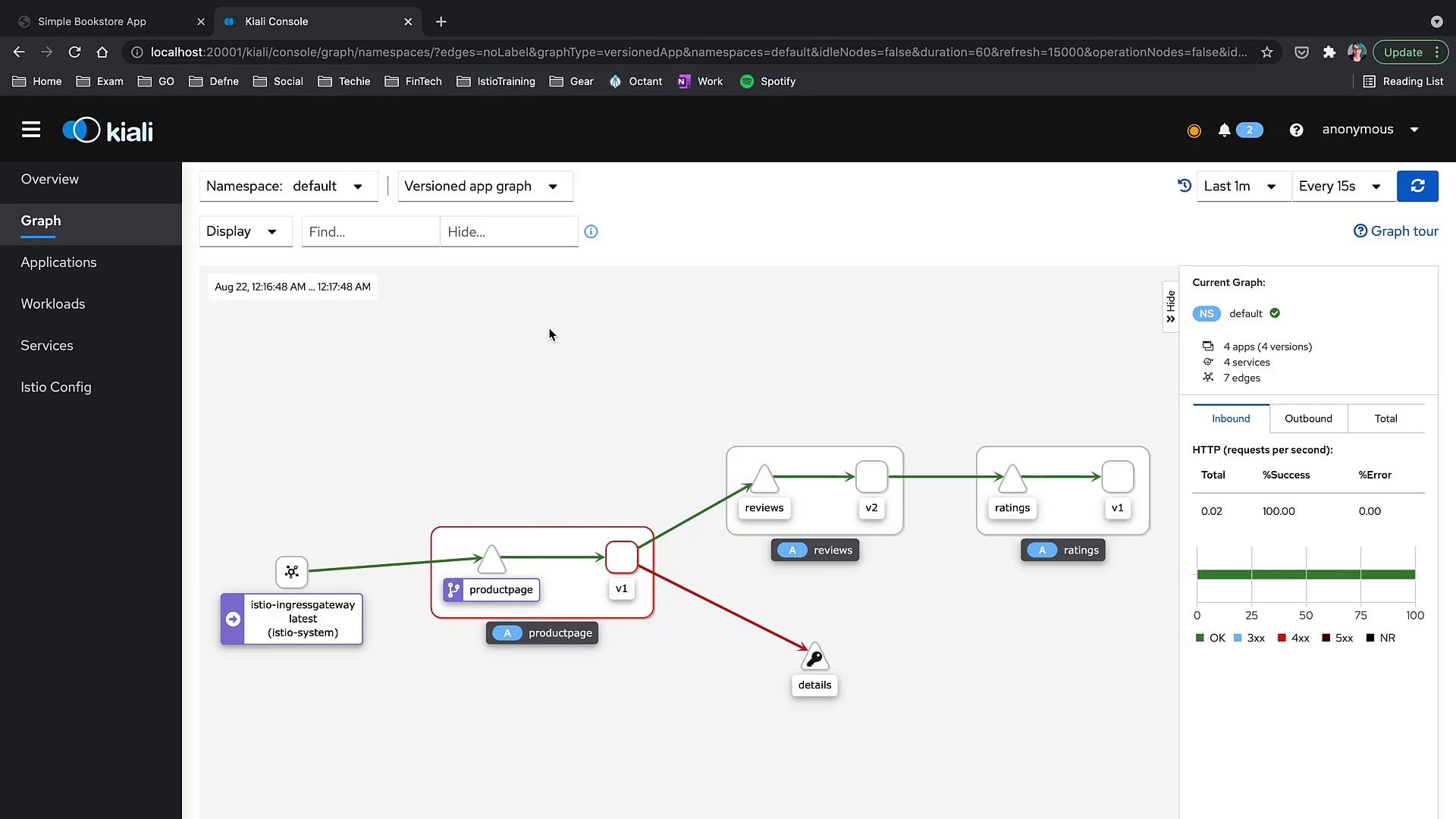Click the replay history clock icon
Image resolution: width=1456 pixels, height=819 pixels.
point(1184,186)
